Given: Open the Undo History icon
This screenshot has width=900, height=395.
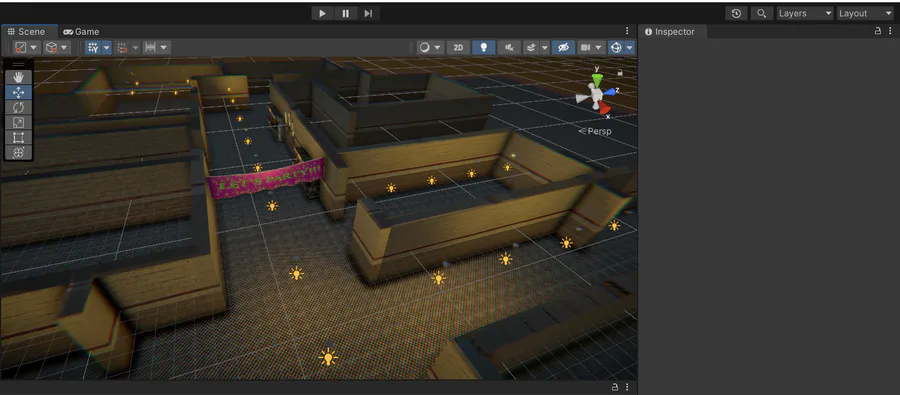Looking at the screenshot, I should (x=736, y=13).
